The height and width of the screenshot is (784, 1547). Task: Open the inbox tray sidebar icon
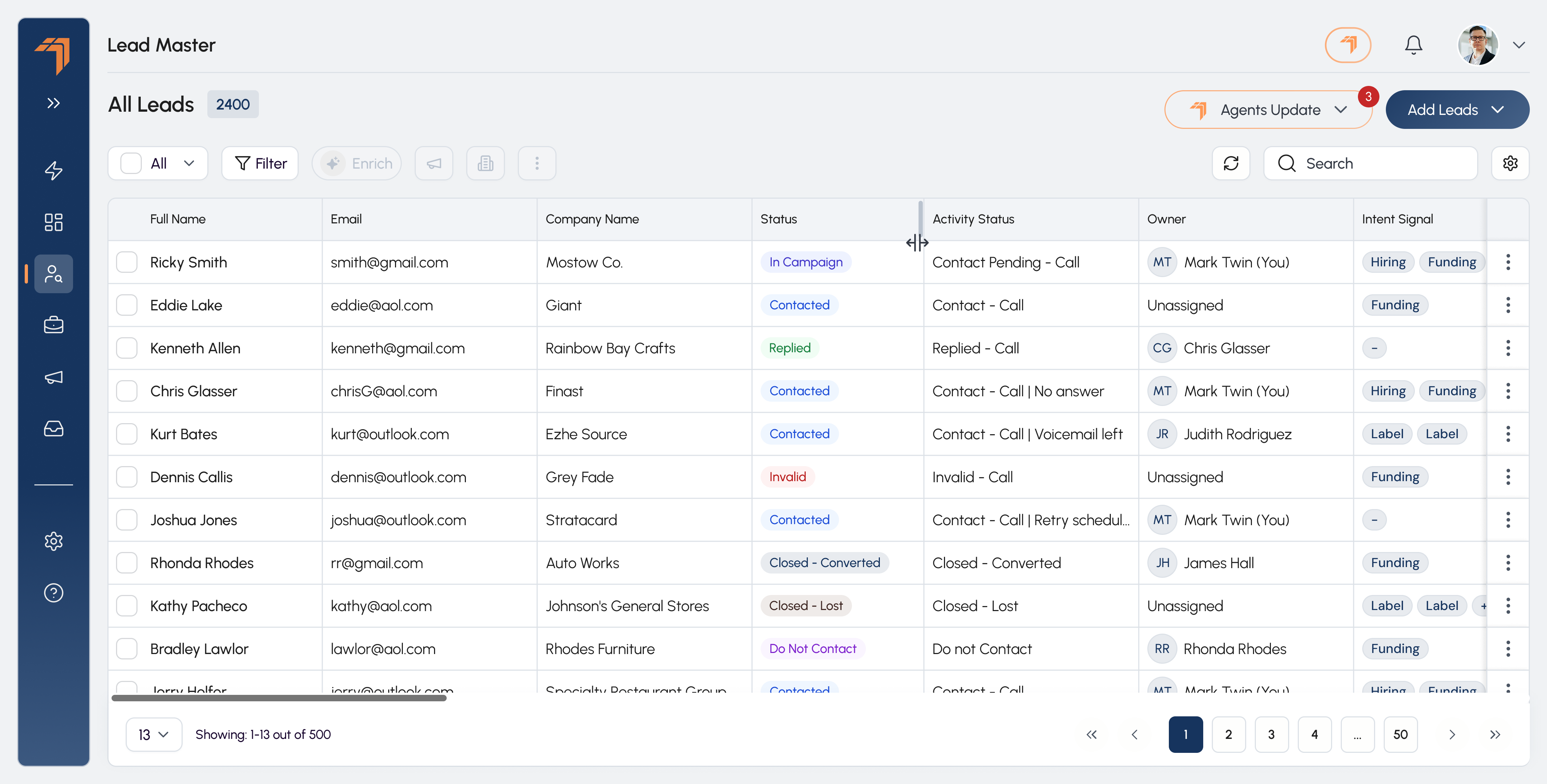[53, 429]
